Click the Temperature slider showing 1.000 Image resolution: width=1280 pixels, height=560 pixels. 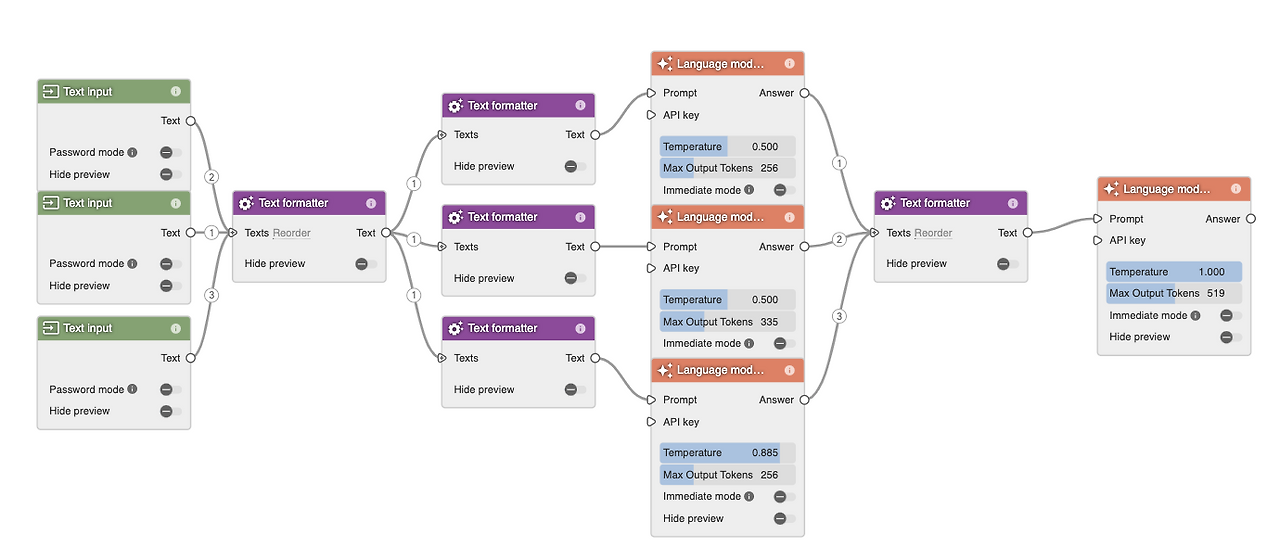pos(1173,272)
